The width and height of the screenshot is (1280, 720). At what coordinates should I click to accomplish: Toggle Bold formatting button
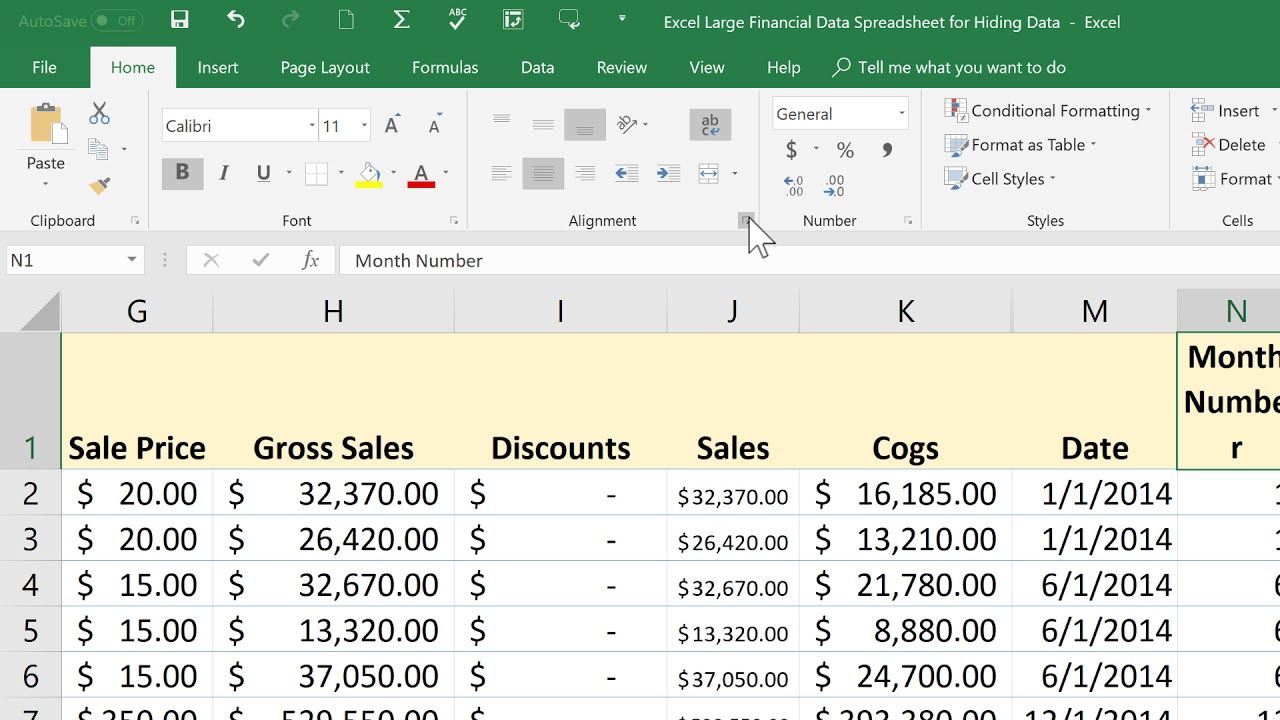[182, 173]
